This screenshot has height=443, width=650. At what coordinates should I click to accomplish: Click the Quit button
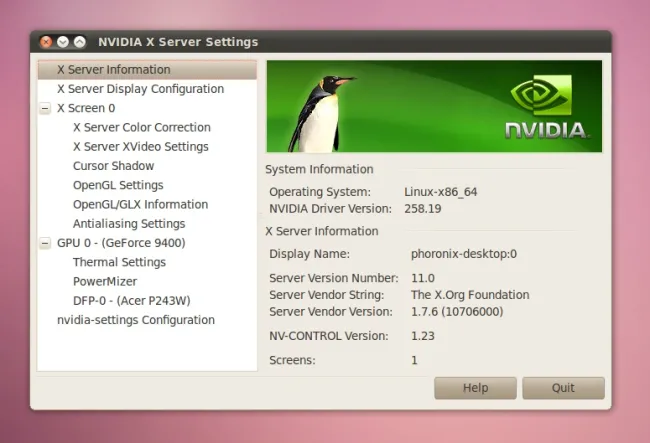(x=563, y=388)
